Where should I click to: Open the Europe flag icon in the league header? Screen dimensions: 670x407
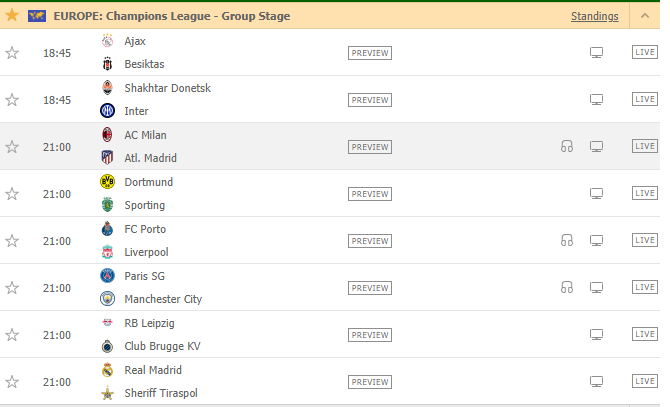pyautogui.click(x=37, y=16)
